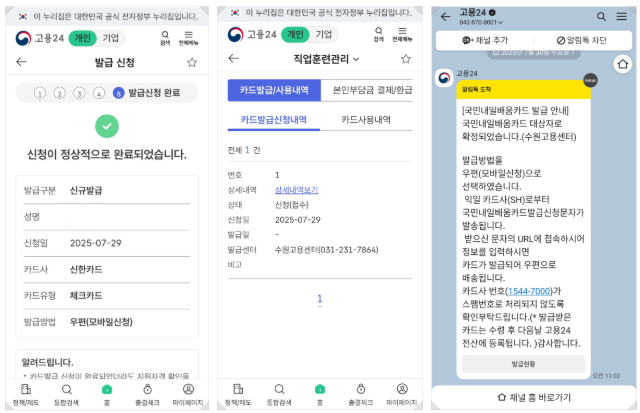Open 마이페이지 in middle bottom navigation
Viewport: 640px width, 413px height.
pos(402,394)
